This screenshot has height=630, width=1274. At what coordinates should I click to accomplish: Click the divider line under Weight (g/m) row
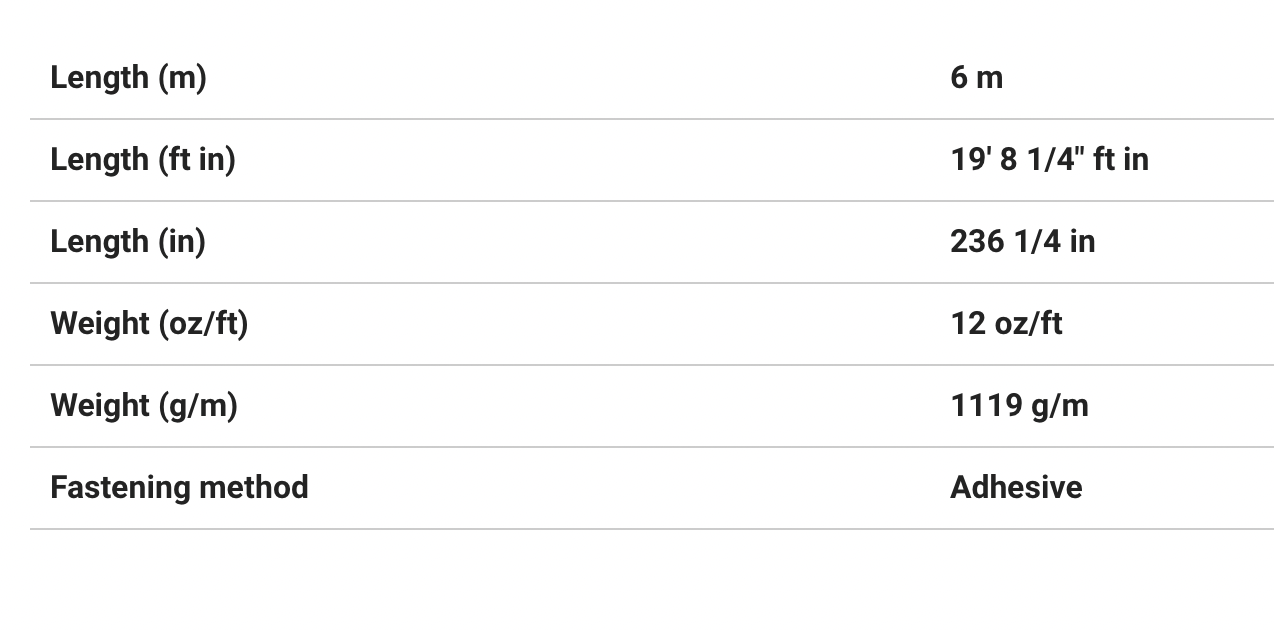(x=651, y=447)
